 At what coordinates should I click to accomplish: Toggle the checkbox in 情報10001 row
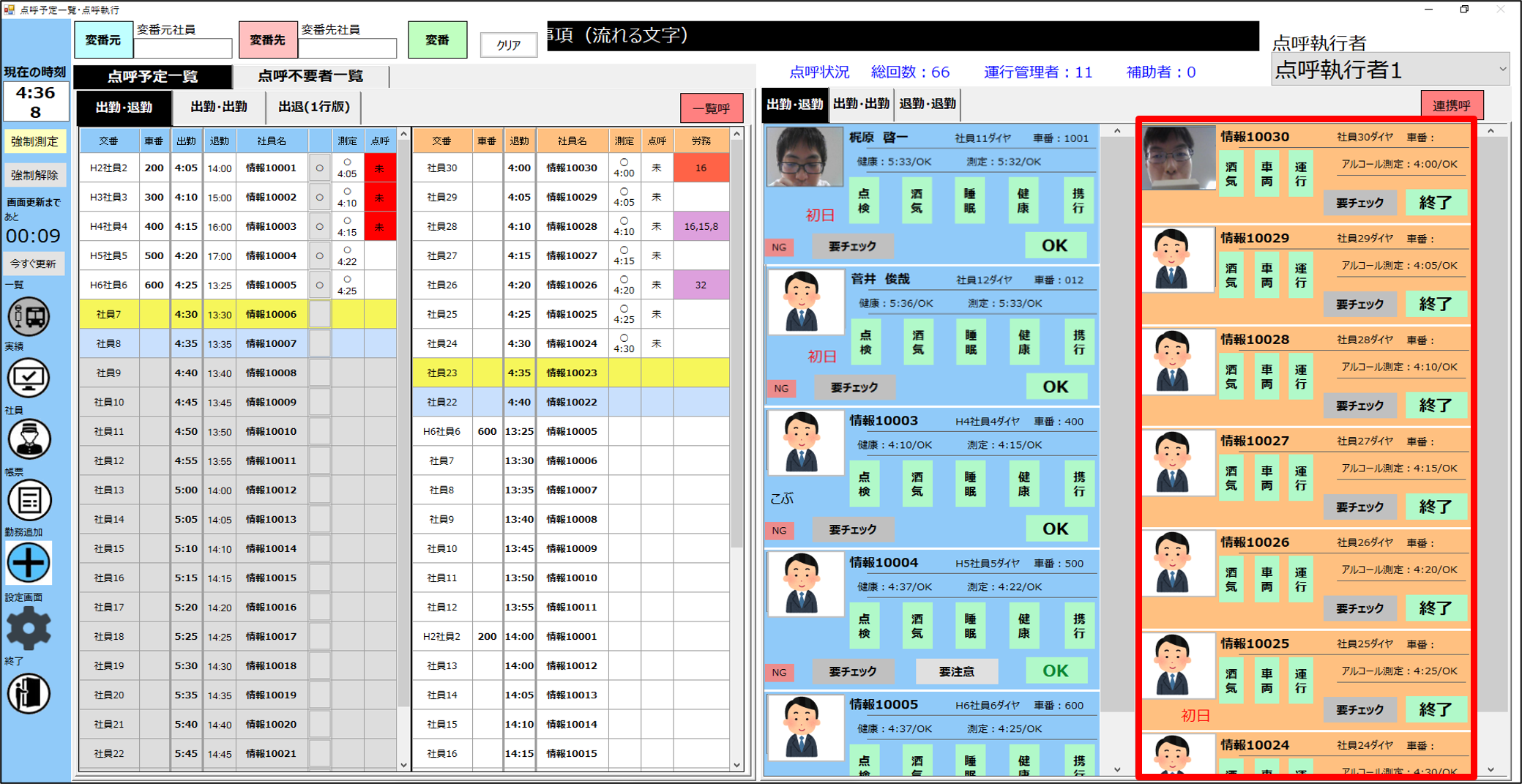pos(319,168)
